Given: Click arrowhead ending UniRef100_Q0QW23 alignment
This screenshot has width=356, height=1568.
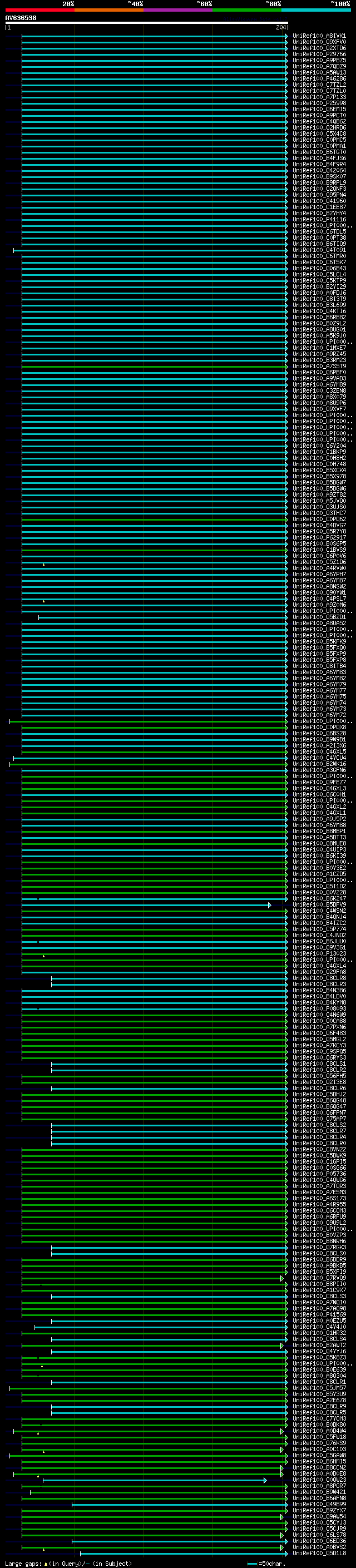Looking at the screenshot, I should click(265, 1480).
